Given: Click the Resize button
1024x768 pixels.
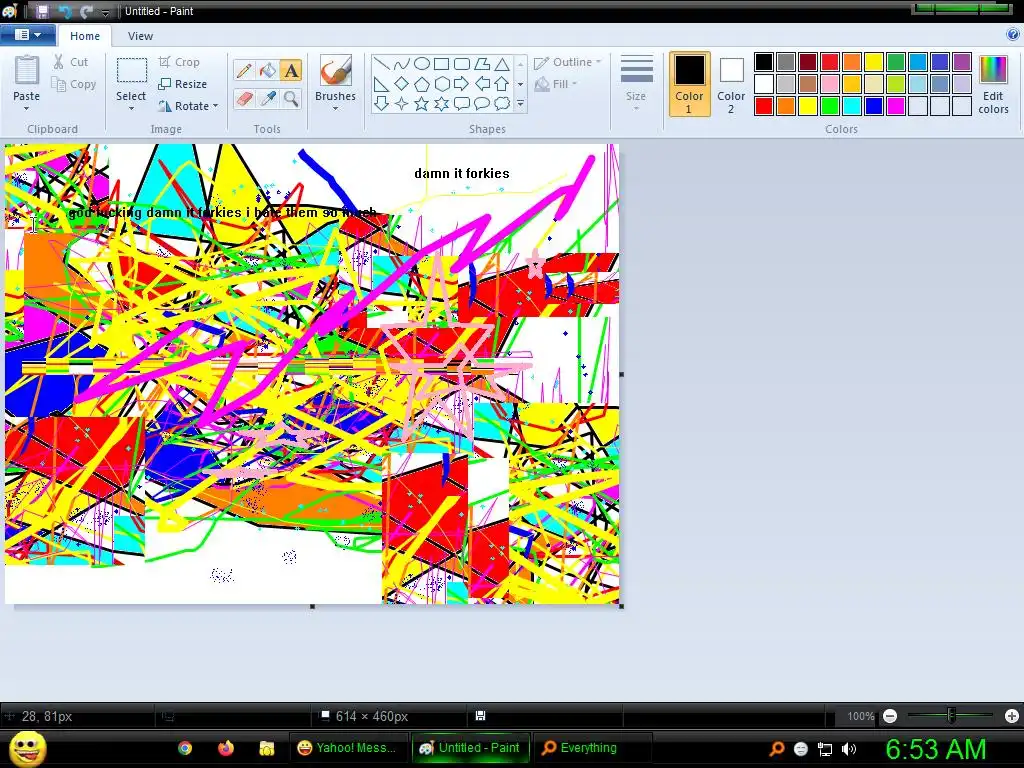Looking at the screenshot, I should pyautogui.click(x=183, y=84).
